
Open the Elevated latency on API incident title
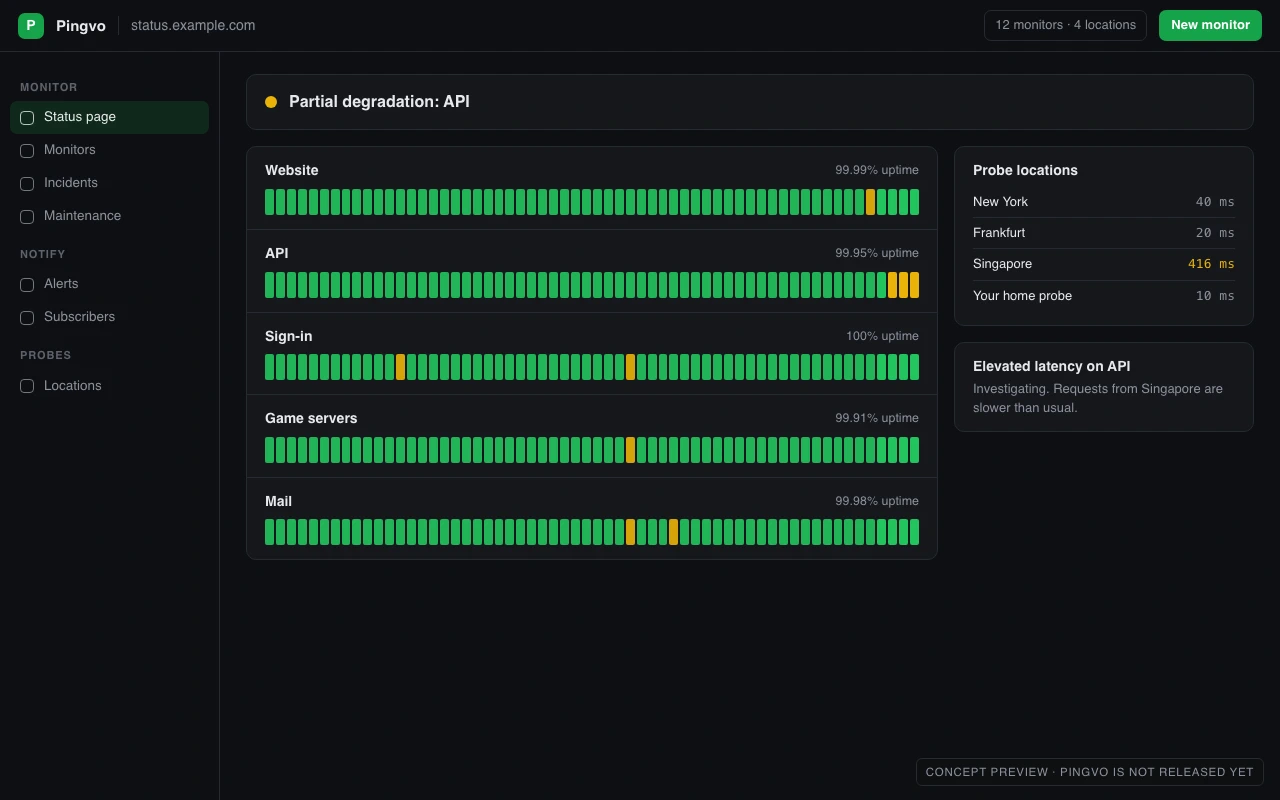(1051, 366)
